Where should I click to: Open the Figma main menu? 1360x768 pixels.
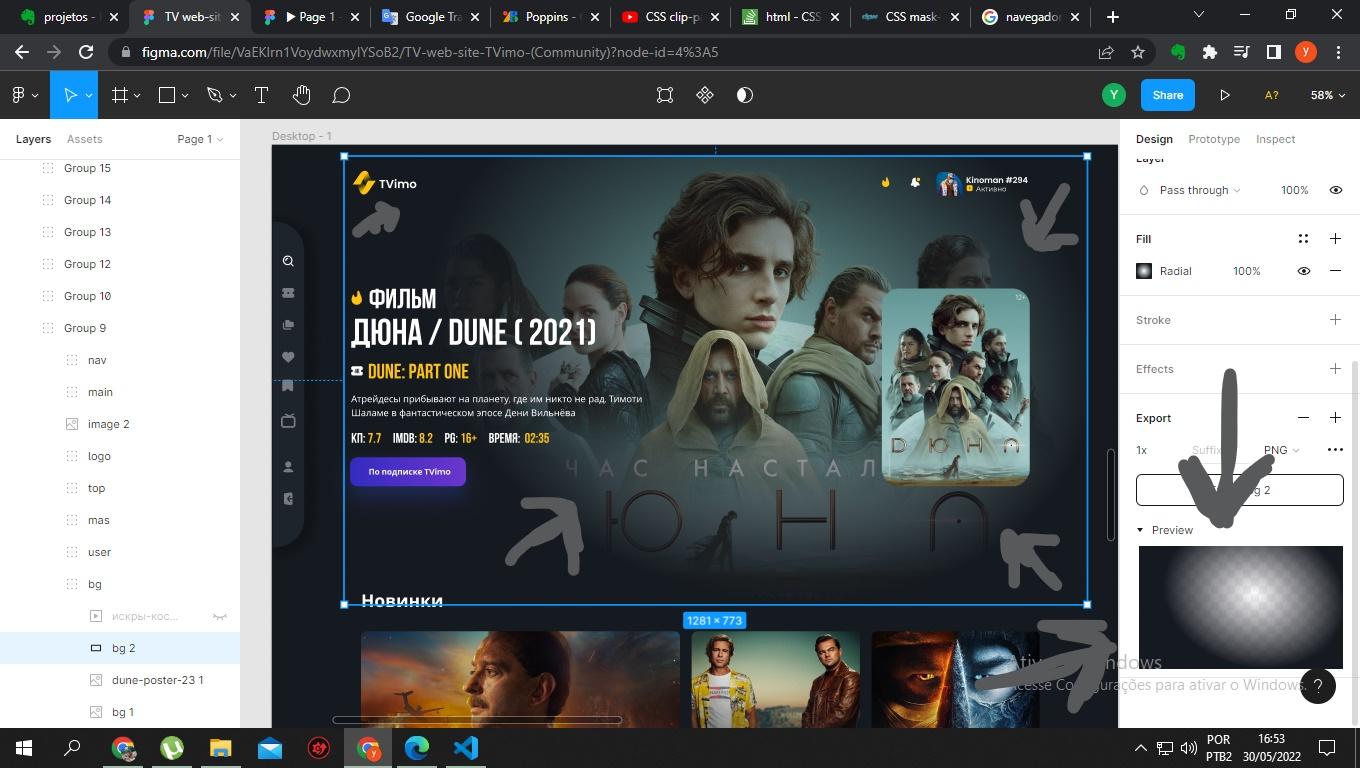(x=18, y=95)
